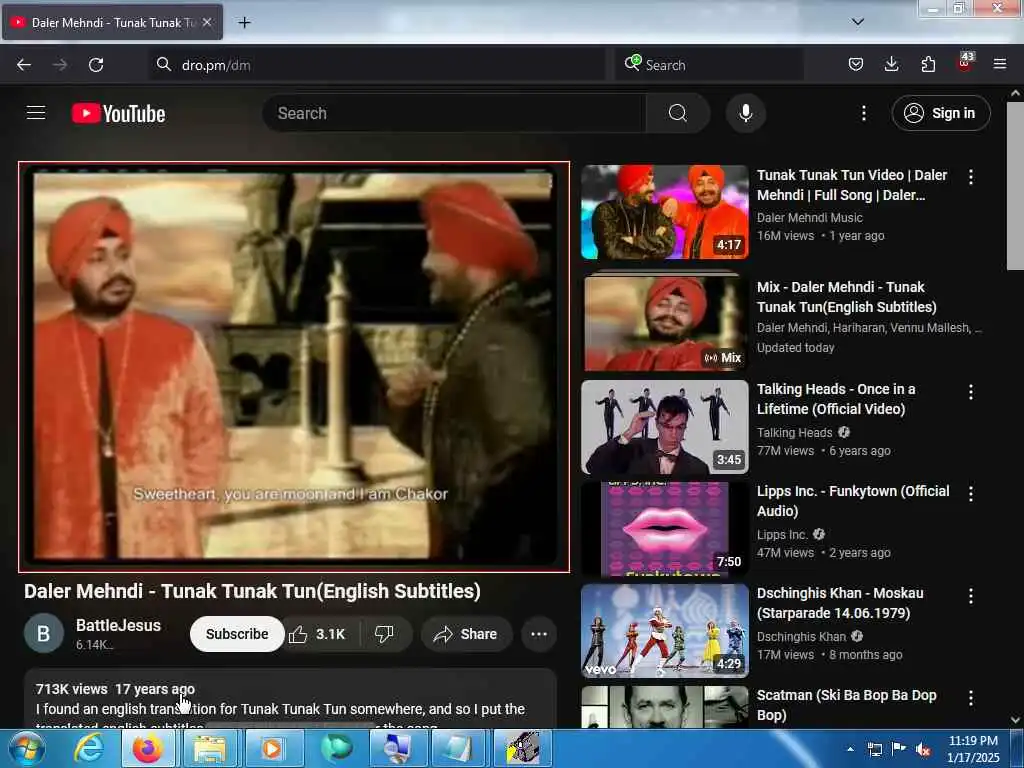1024x768 pixels.
Task: Launch Internet Explorer from taskbar
Action: point(88,748)
